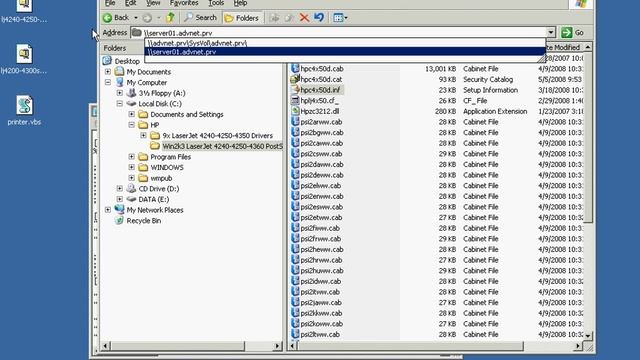Expand Program Files folder node
640x360 pixels.
(x=131, y=157)
